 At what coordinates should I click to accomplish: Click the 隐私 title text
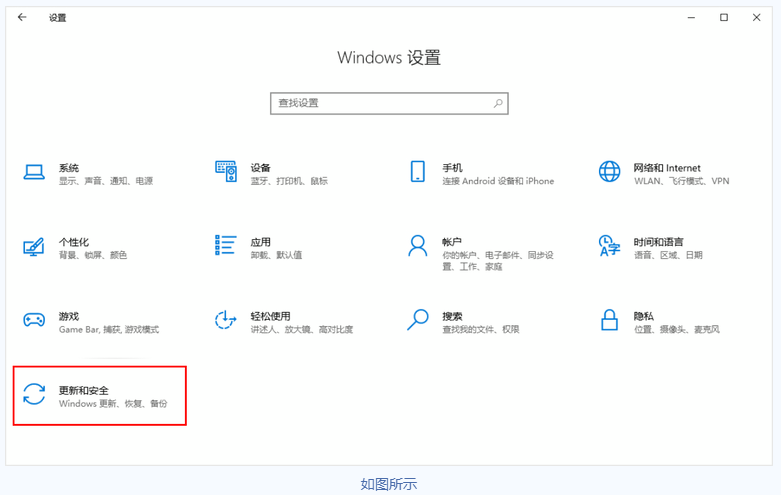pos(644,316)
